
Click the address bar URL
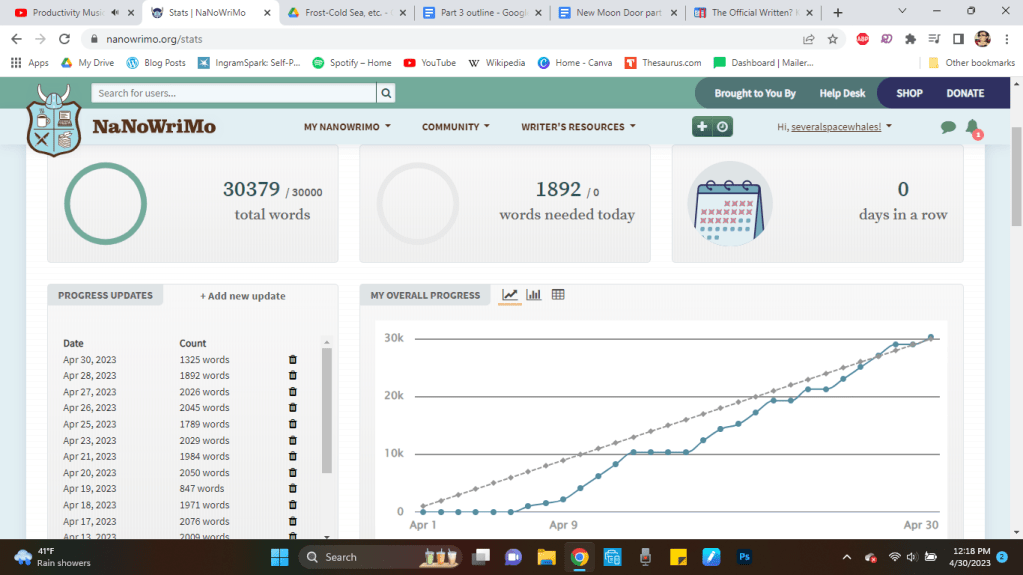point(154,39)
